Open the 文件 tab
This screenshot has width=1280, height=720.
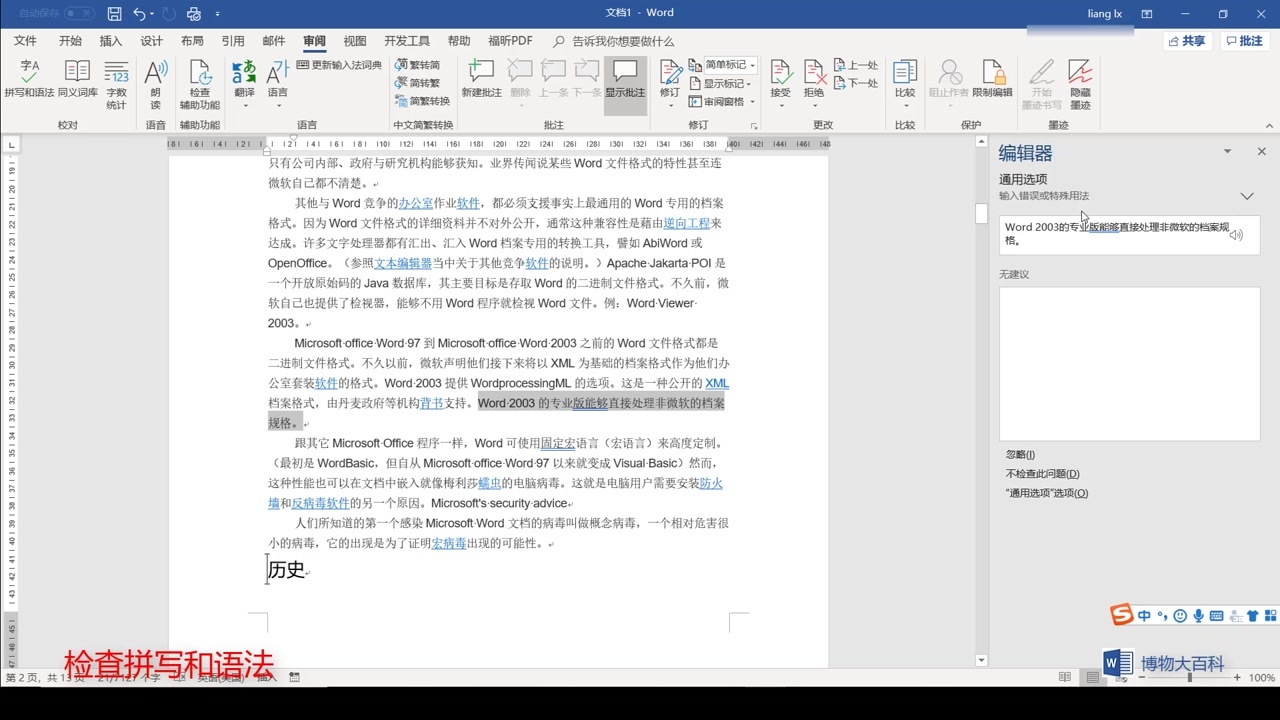[25, 41]
